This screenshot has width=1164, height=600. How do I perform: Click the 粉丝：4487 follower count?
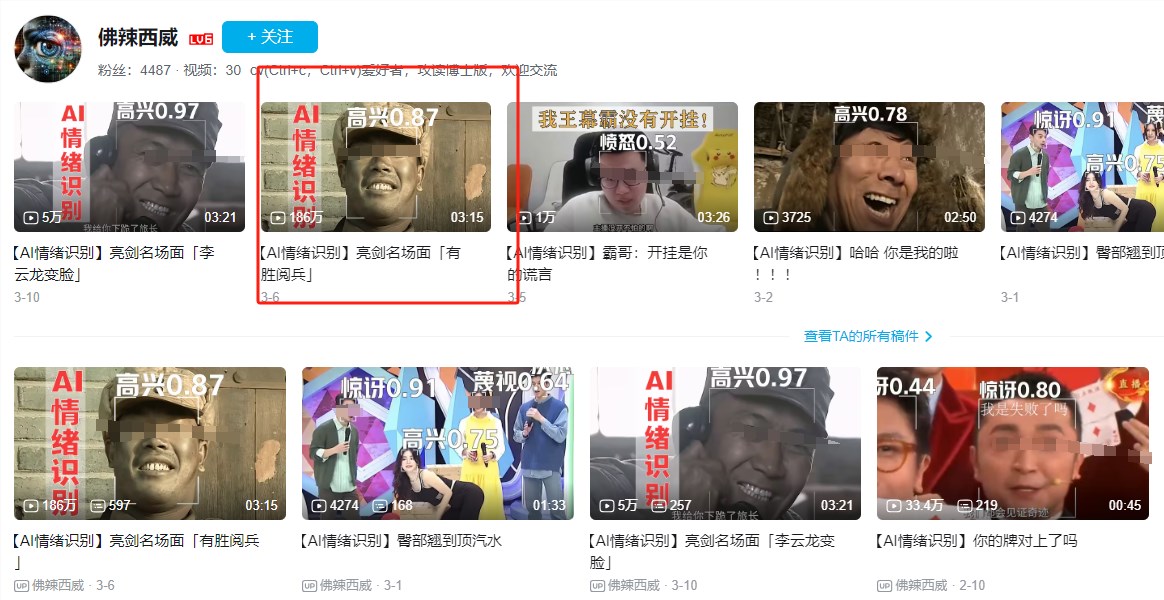tap(134, 71)
